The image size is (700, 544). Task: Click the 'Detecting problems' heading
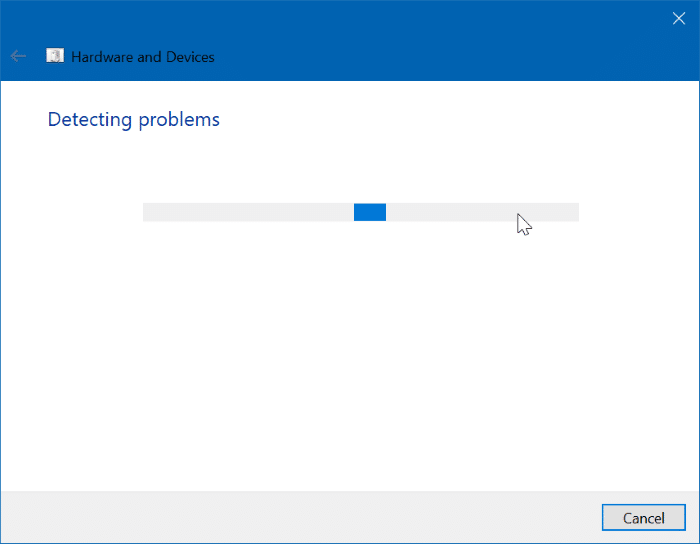coord(133,120)
